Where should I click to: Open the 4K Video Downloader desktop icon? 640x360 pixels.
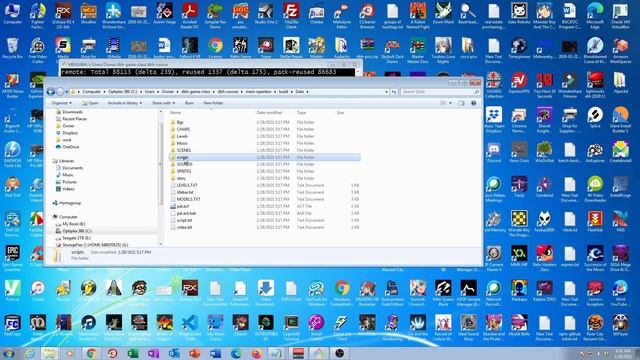tap(595, 189)
